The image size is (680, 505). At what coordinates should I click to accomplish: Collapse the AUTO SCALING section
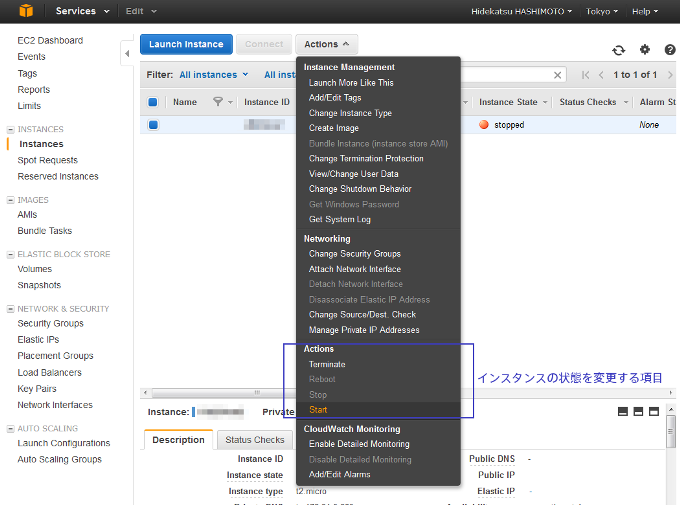(x=10, y=429)
